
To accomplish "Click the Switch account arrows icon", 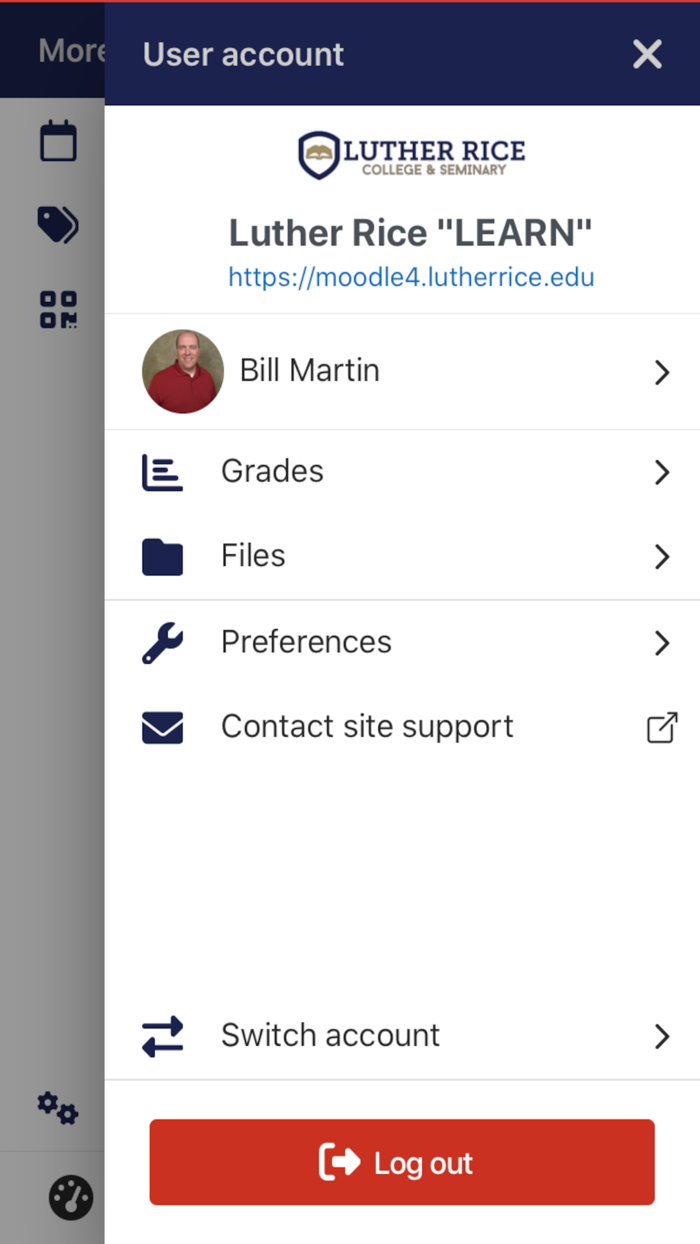I will pyautogui.click(x=163, y=1037).
